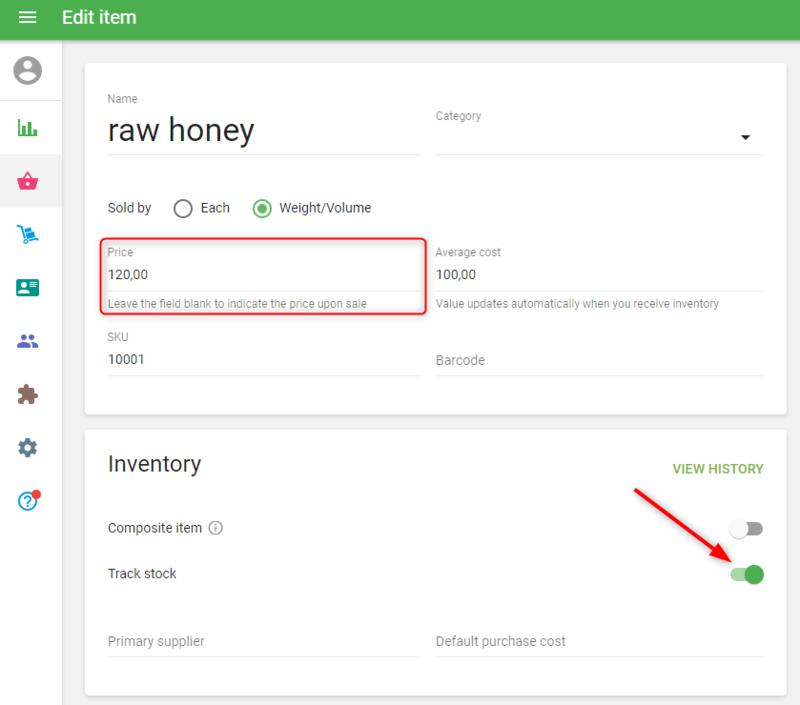
Task: Open Integrations puzzle piece icon
Action: [28, 395]
